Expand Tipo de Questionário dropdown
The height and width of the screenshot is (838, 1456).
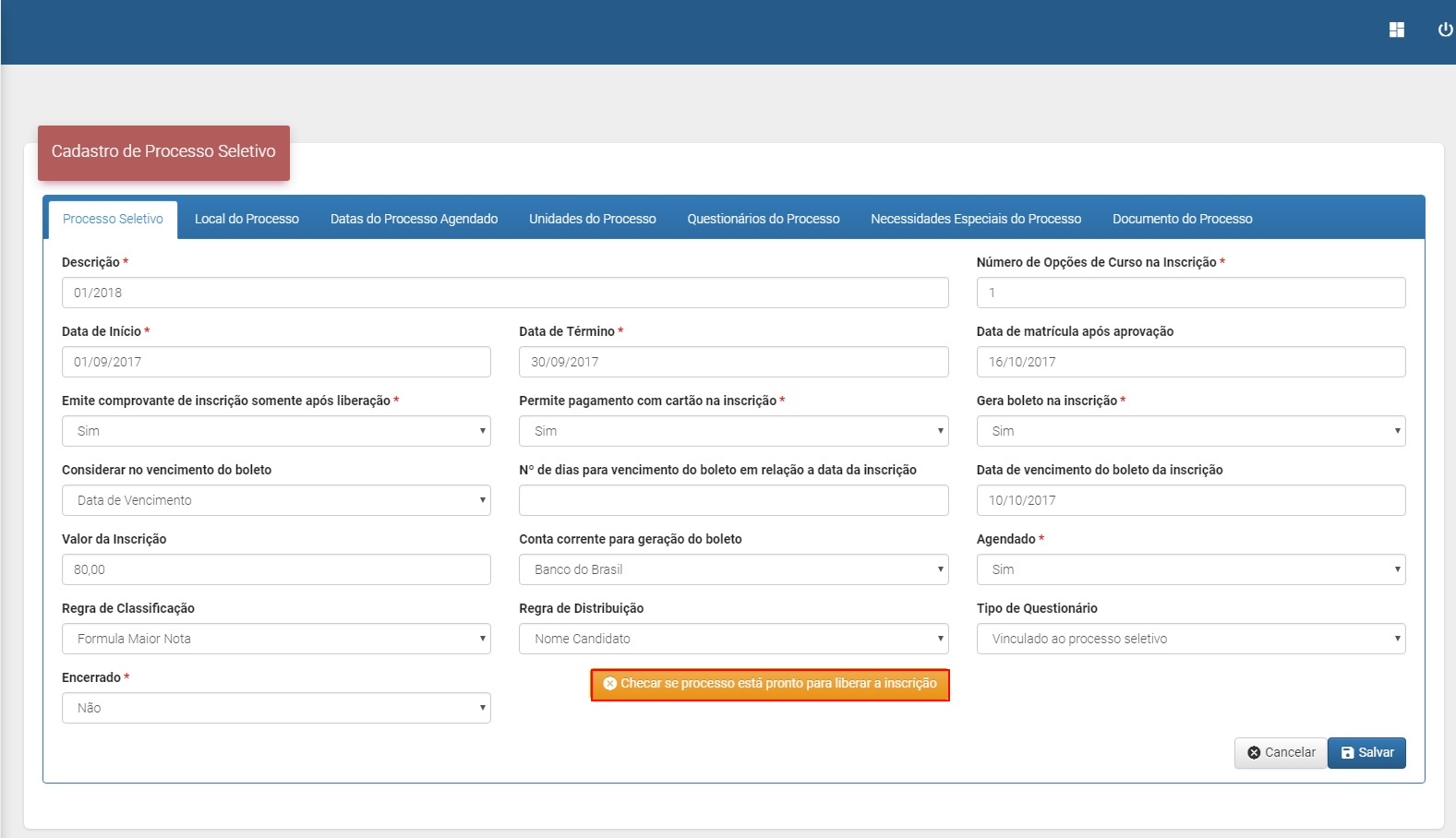1190,639
